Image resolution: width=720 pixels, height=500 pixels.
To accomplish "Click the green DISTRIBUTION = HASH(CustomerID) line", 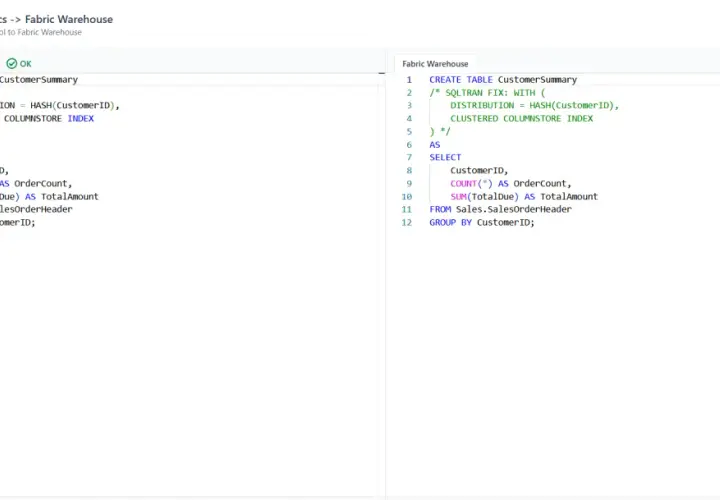I will tap(534, 106).
